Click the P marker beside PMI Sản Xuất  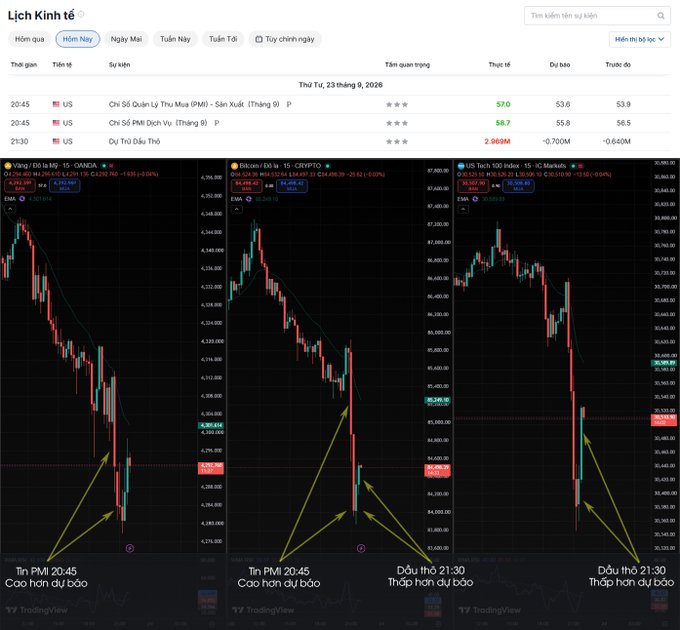click(x=289, y=104)
